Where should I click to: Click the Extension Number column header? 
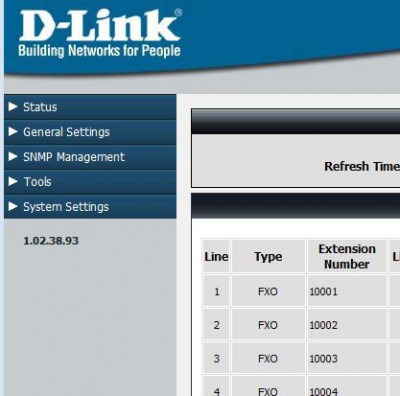pos(347,256)
